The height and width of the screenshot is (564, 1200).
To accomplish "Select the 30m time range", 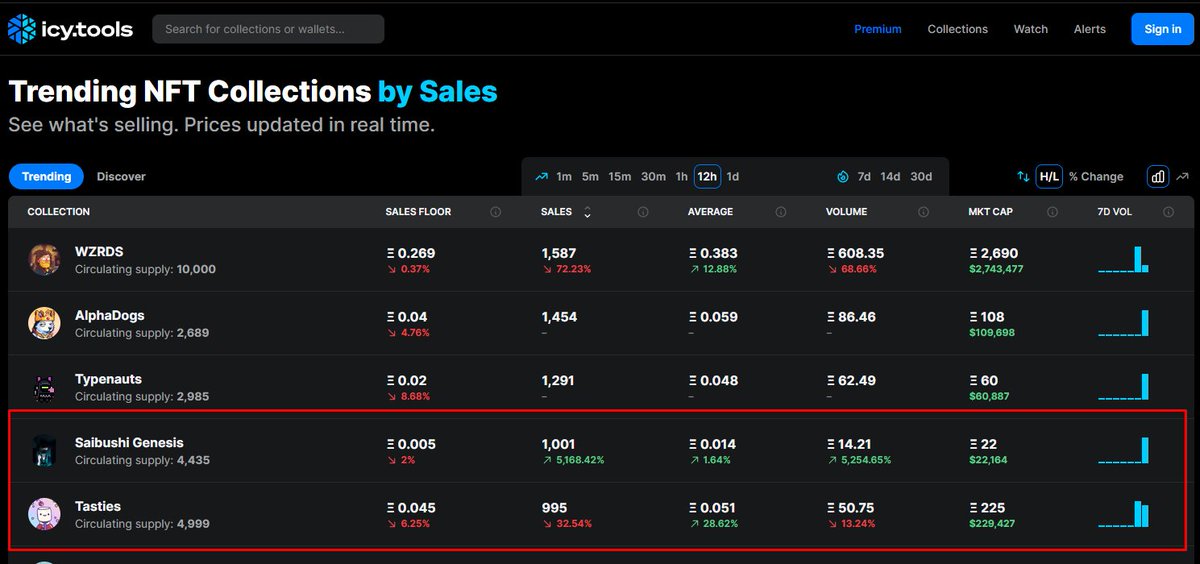I will [653, 177].
